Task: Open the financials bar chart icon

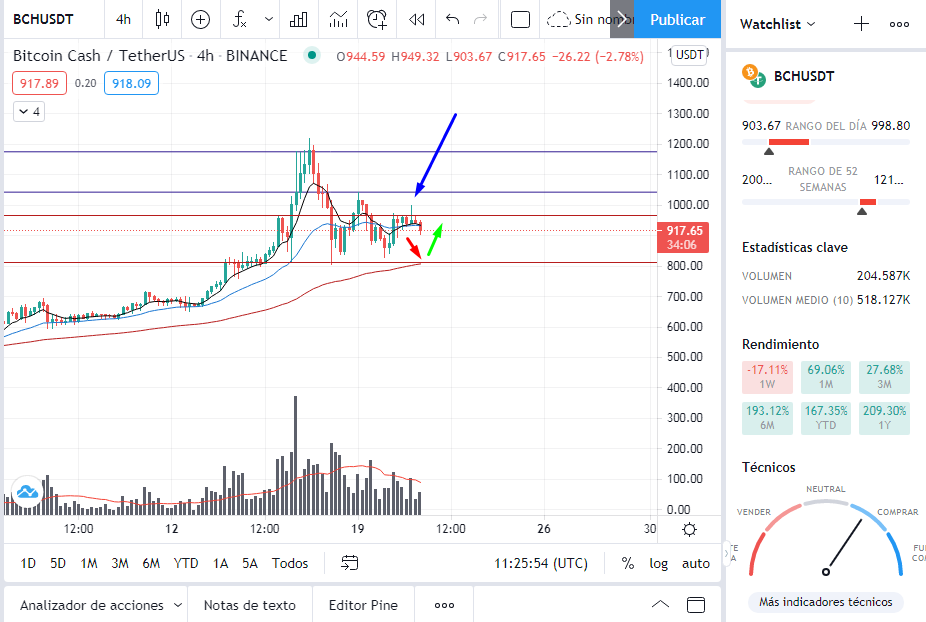Action: pos(299,19)
